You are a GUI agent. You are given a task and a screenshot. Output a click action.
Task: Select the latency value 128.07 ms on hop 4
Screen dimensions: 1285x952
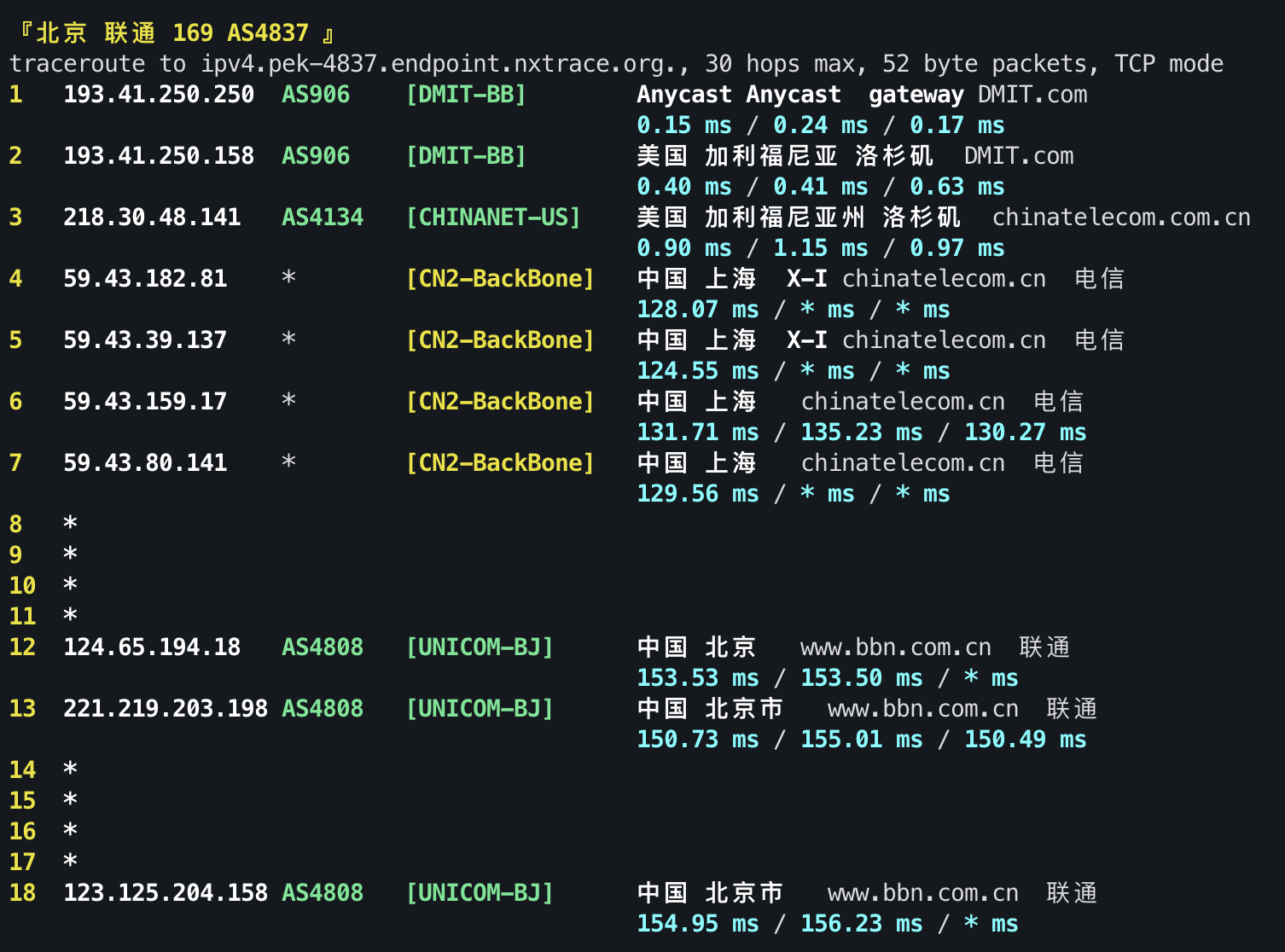[x=697, y=310]
